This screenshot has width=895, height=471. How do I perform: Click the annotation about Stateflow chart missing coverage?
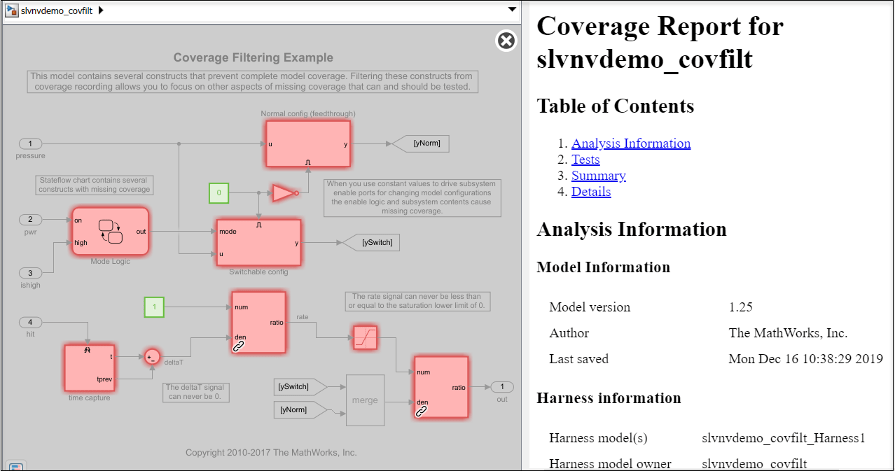tap(95, 185)
